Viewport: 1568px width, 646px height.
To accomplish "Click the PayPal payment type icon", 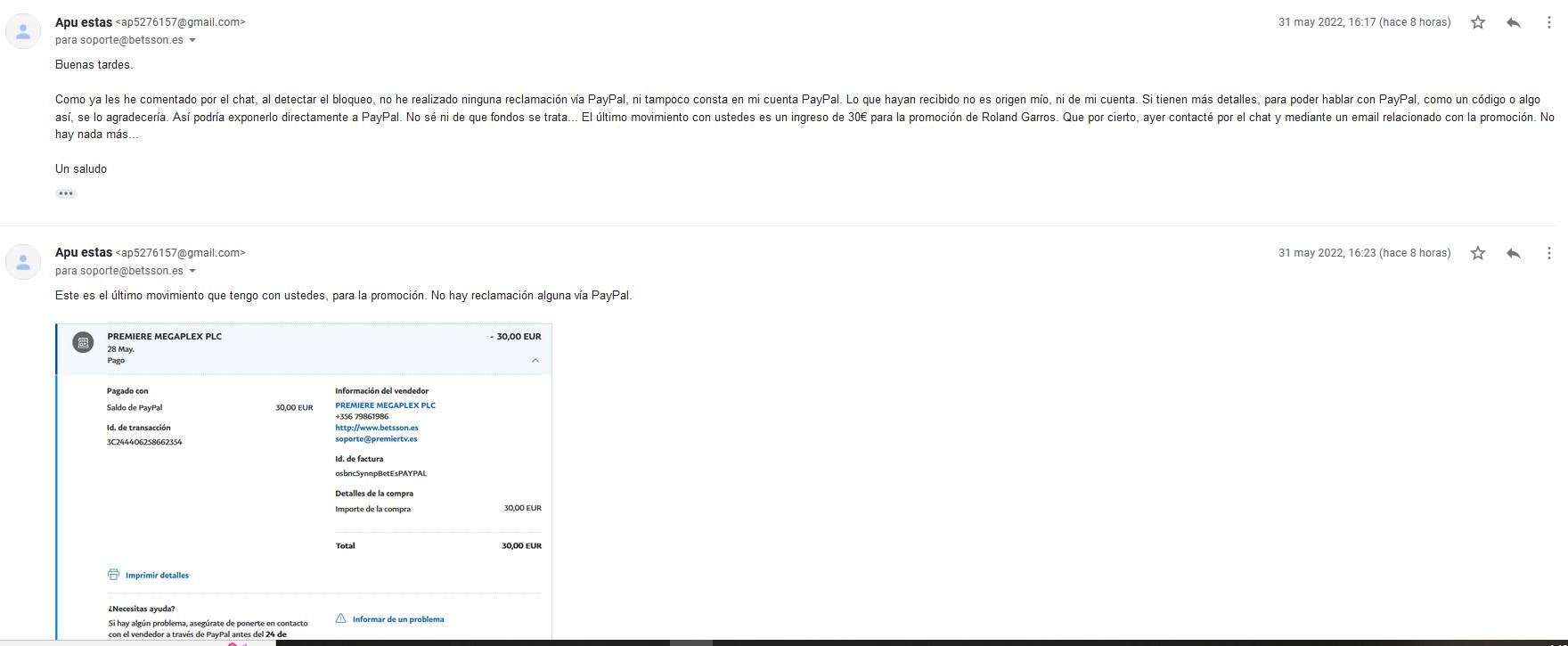I will coord(83,342).
